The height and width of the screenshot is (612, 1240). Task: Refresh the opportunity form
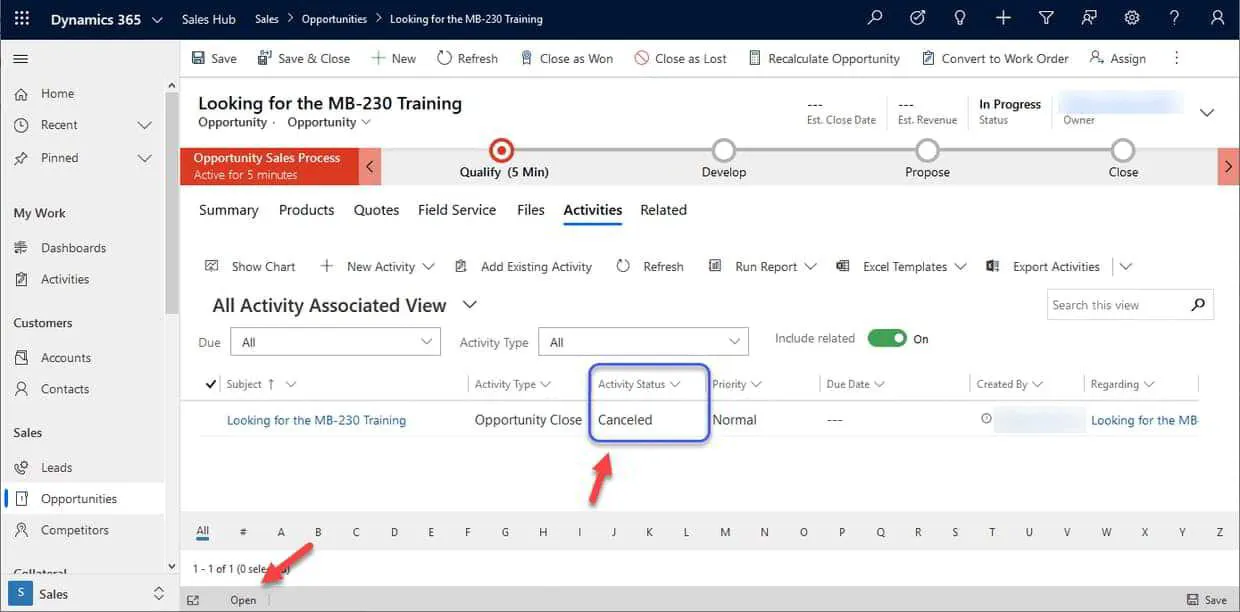coord(467,58)
